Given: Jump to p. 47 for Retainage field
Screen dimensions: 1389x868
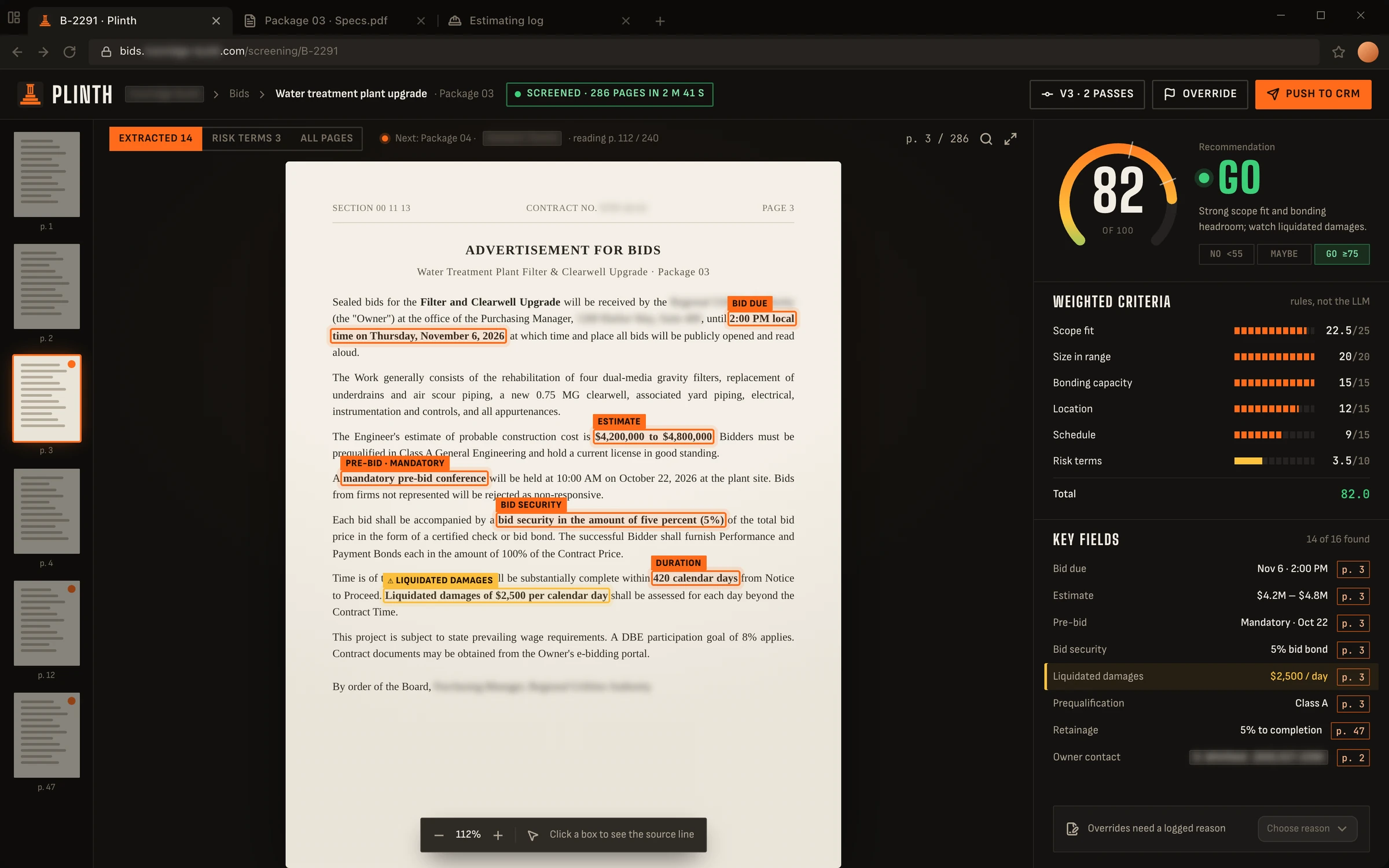Looking at the screenshot, I should point(1350,730).
